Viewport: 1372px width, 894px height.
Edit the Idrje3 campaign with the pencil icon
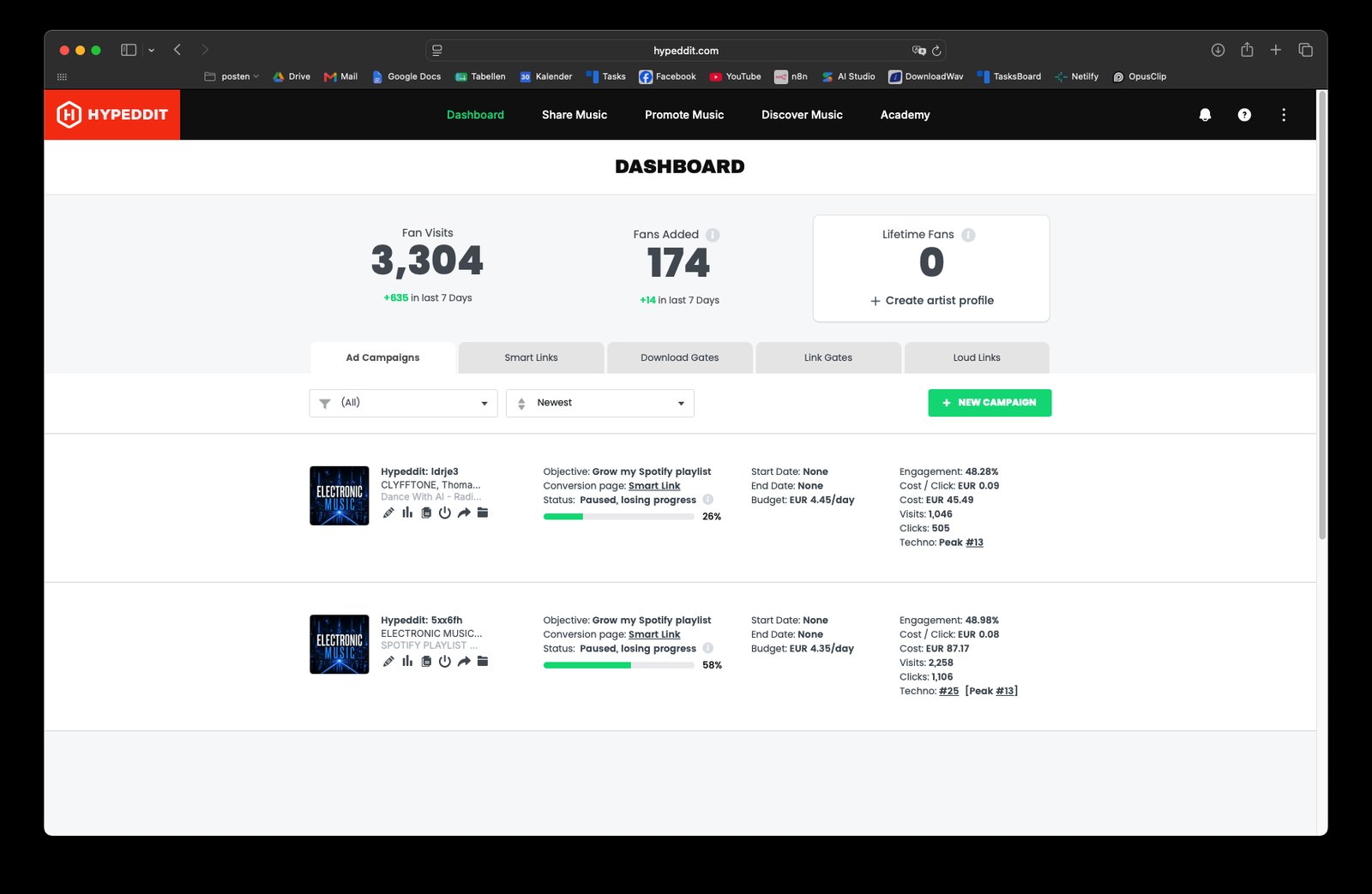coord(388,513)
